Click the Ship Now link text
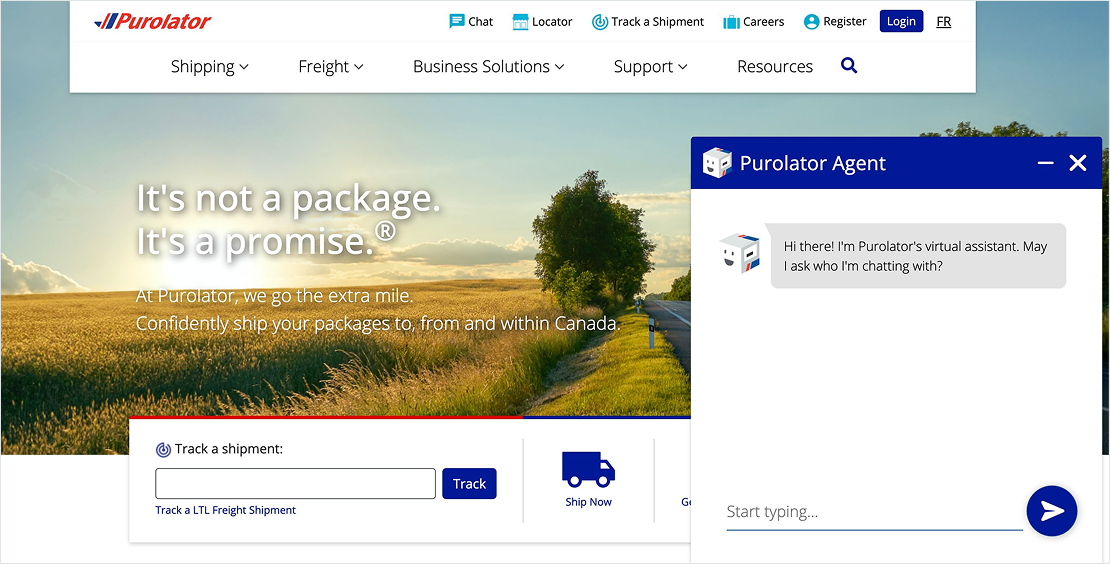Image resolution: width=1110 pixels, height=564 pixels. 588,502
